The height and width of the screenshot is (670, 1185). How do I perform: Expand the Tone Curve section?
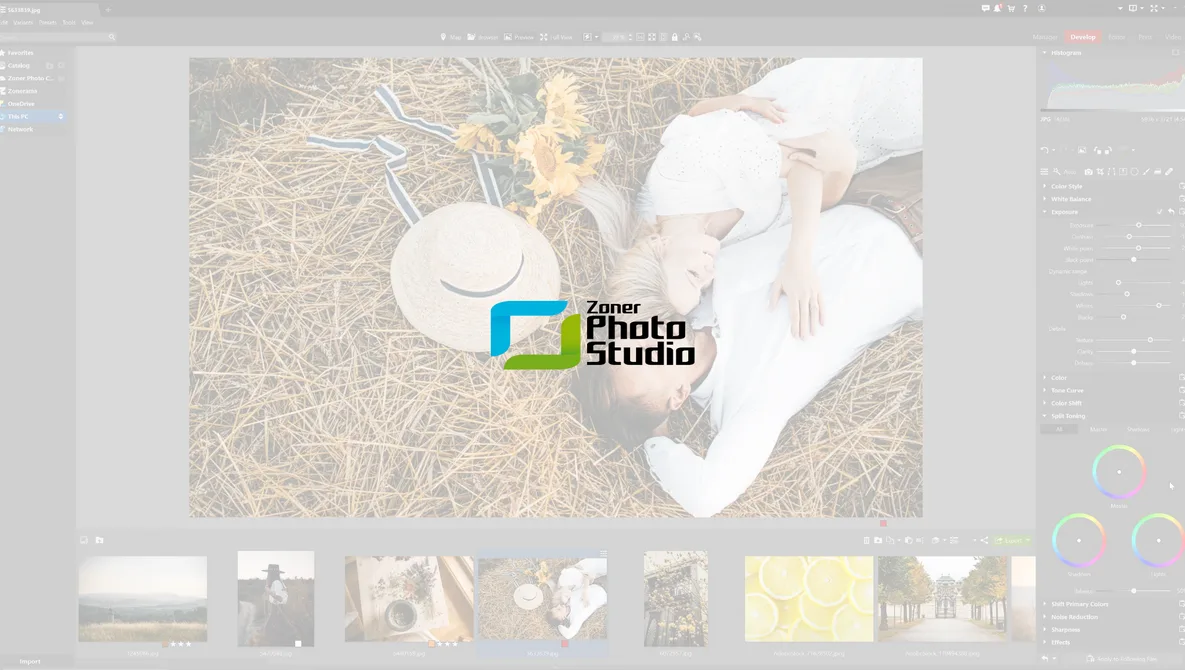coord(1067,391)
